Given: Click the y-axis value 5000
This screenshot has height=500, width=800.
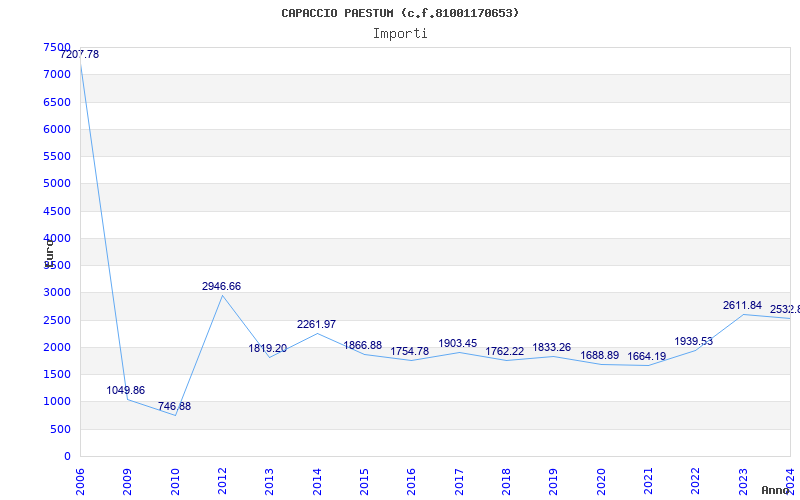Looking at the screenshot, I should (57, 183).
